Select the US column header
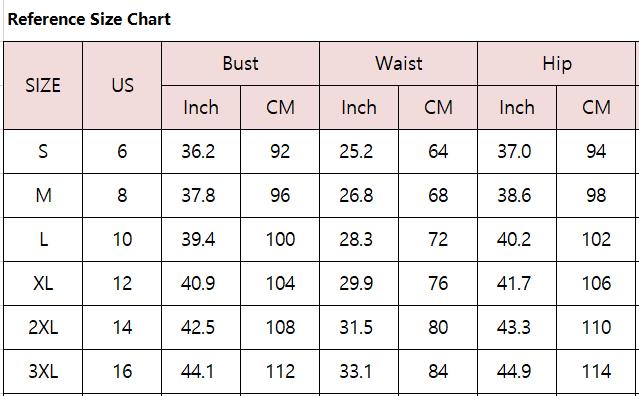 pyautogui.click(x=122, y=86)
